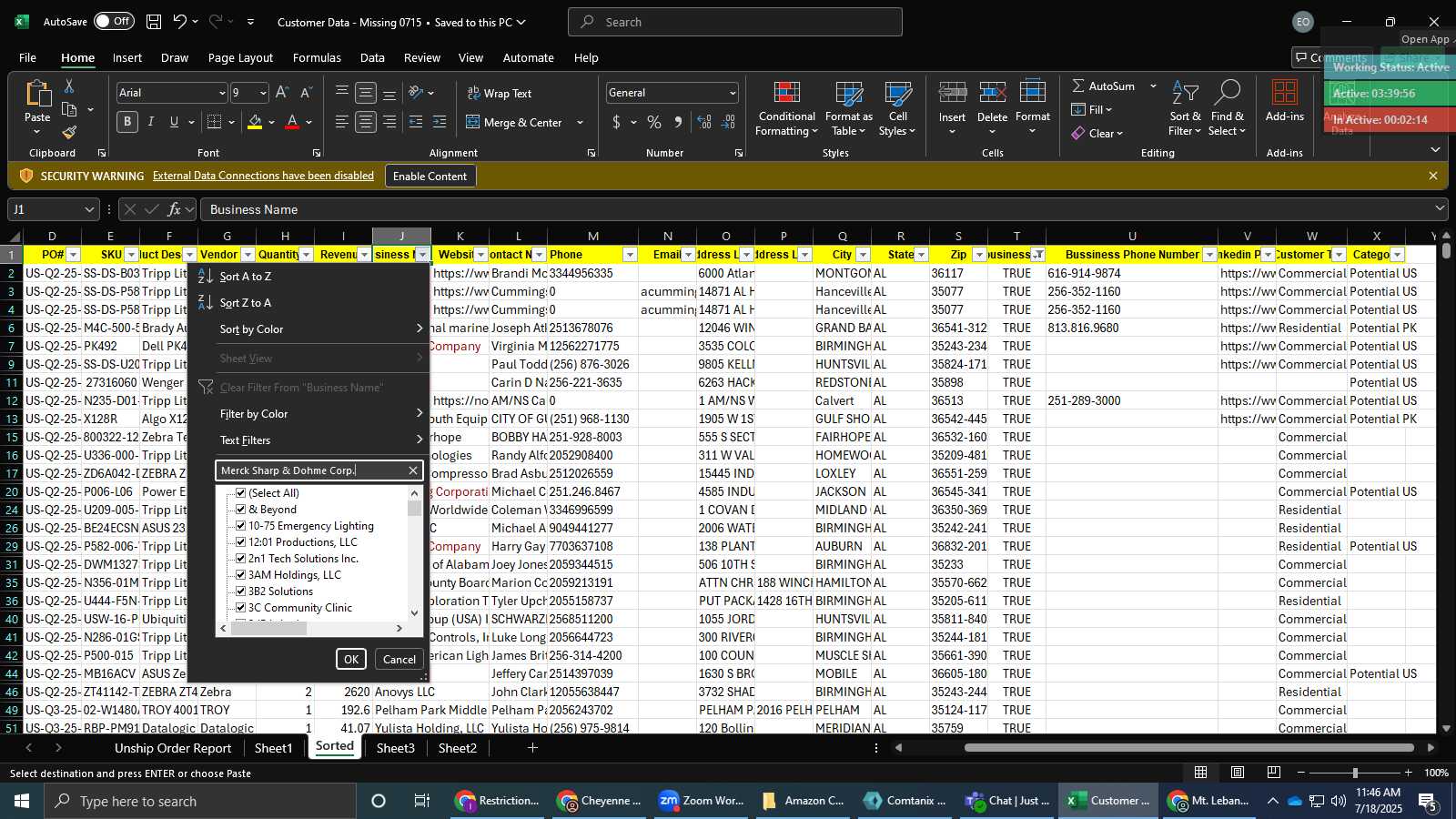Add a new sheet with the plus button
This screenshot has height=819, width=1456.
point(532,748)
